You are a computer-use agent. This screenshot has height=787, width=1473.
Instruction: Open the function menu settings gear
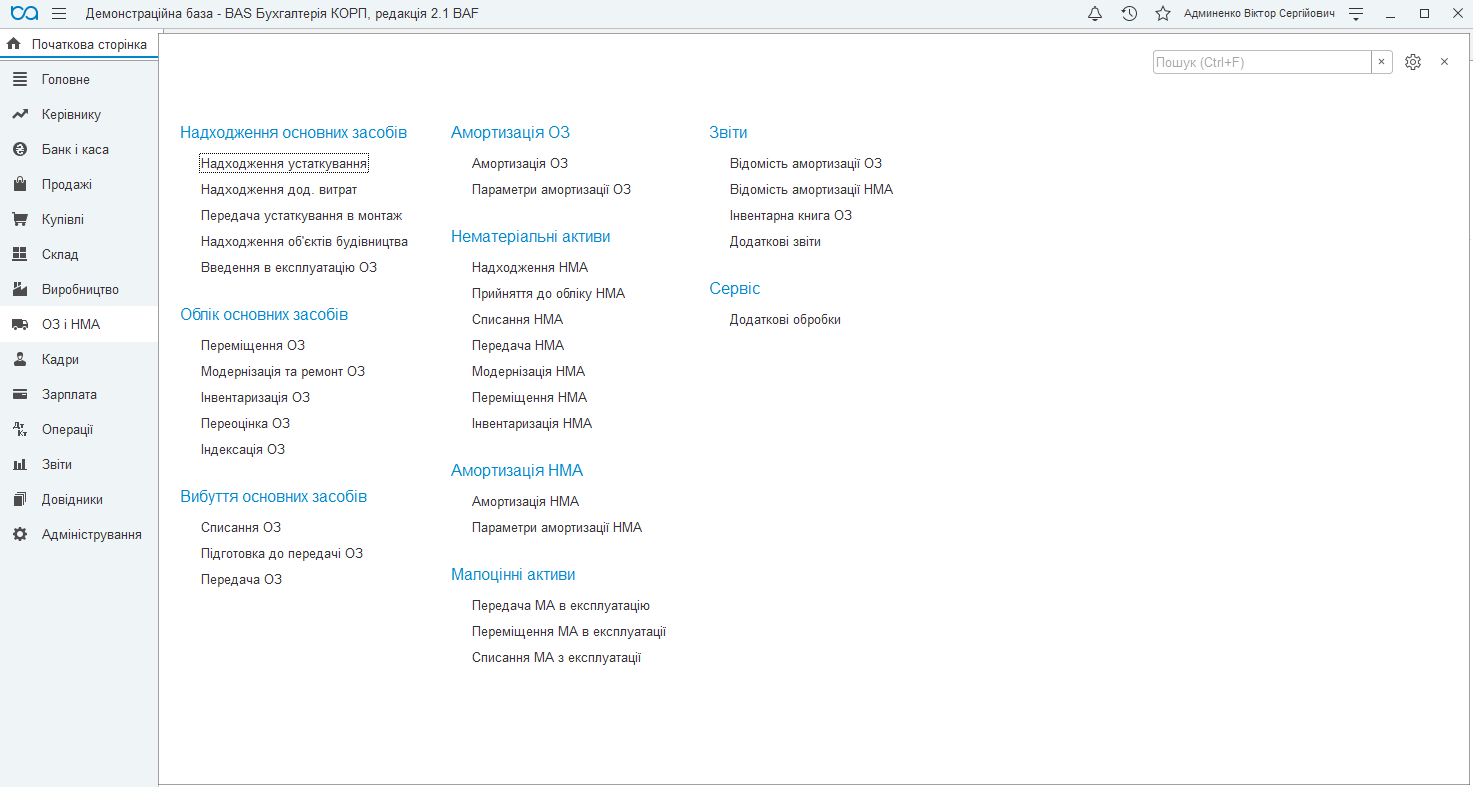pyautogui.click(x=1413, y=62)
